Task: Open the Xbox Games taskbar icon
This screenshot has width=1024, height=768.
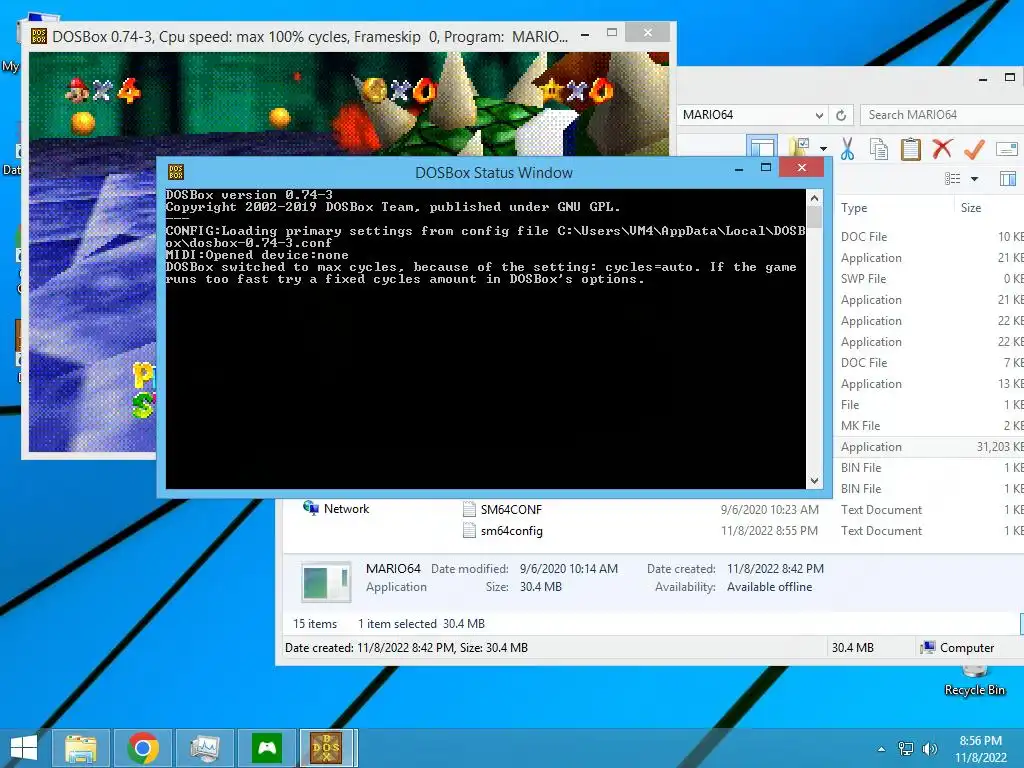Action: click(267, 748)
